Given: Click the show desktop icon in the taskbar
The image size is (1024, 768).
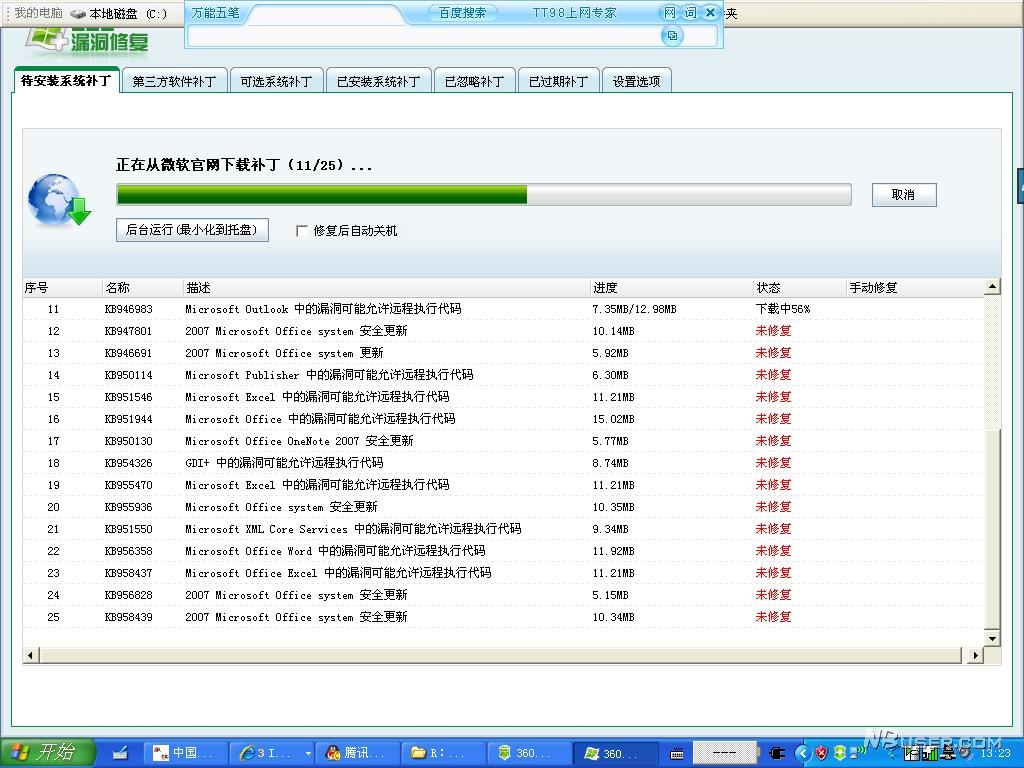Looking at the screenshot, I should [120, 753].
